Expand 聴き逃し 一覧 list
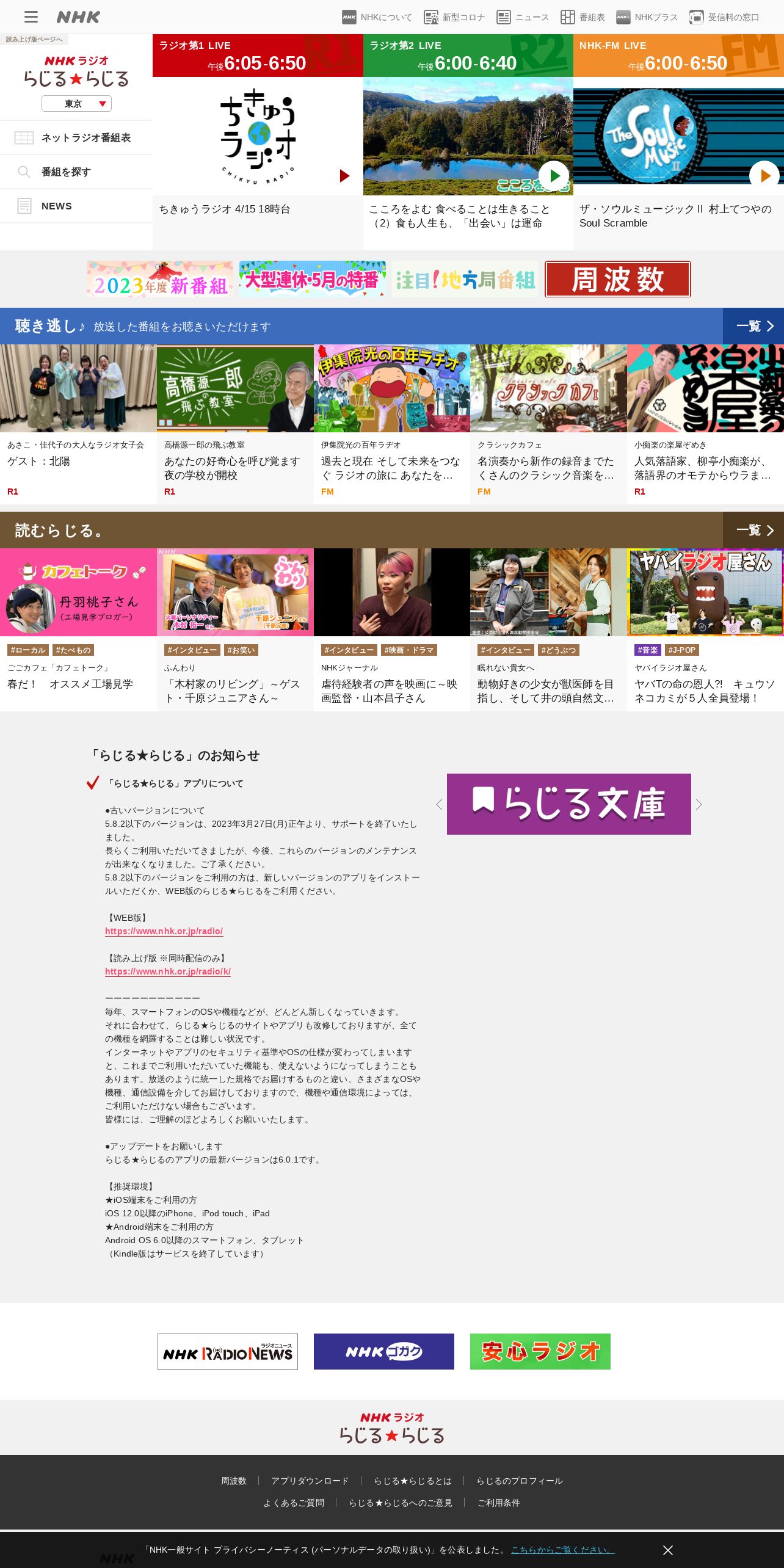 tap(753, 326)
